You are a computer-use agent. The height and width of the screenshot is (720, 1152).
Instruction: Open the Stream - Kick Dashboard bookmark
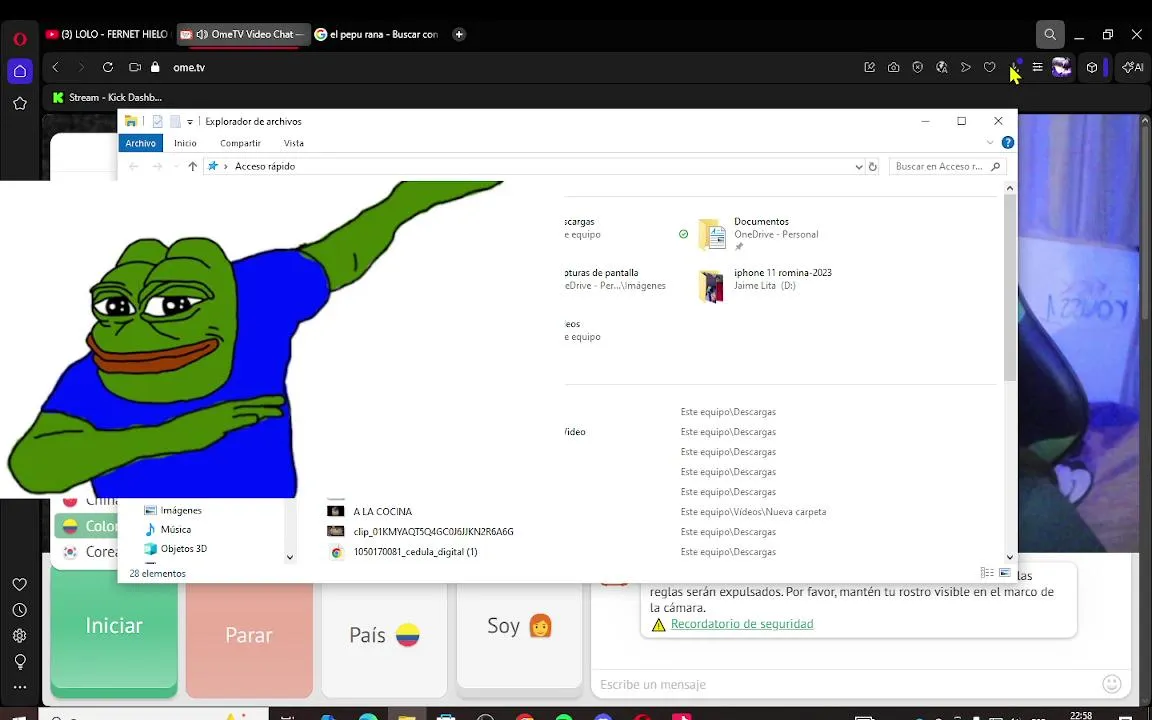tap(107, 97)
